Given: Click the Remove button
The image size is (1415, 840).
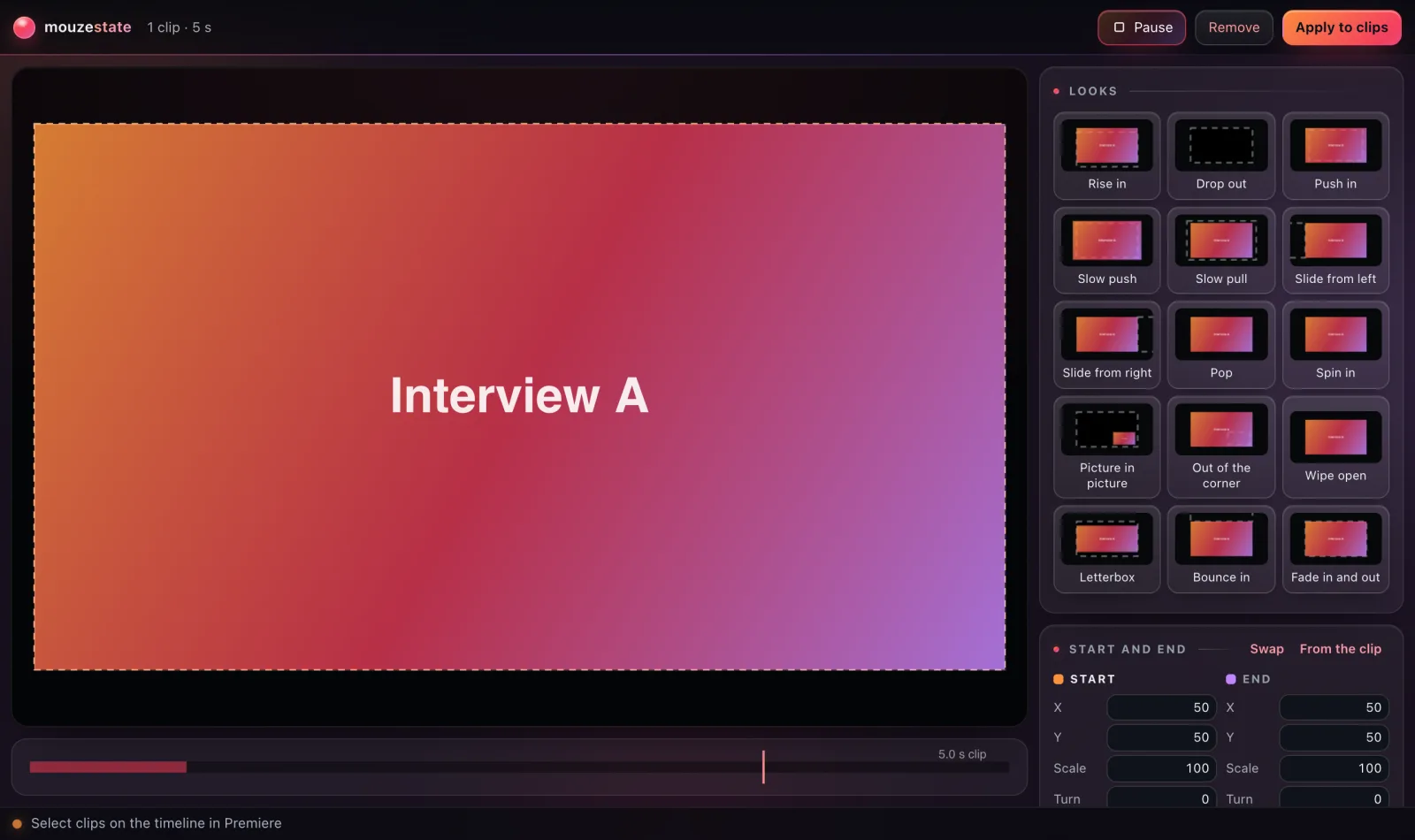Looking at the screenshot, I should coord(1234,27).
